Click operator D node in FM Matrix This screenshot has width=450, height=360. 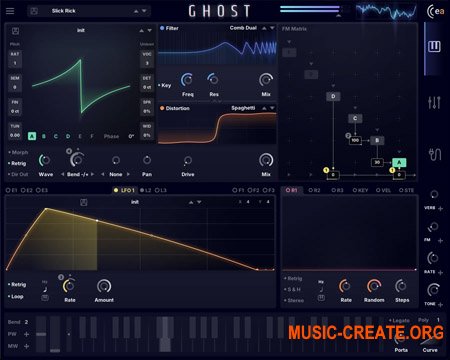click(333, 96)
